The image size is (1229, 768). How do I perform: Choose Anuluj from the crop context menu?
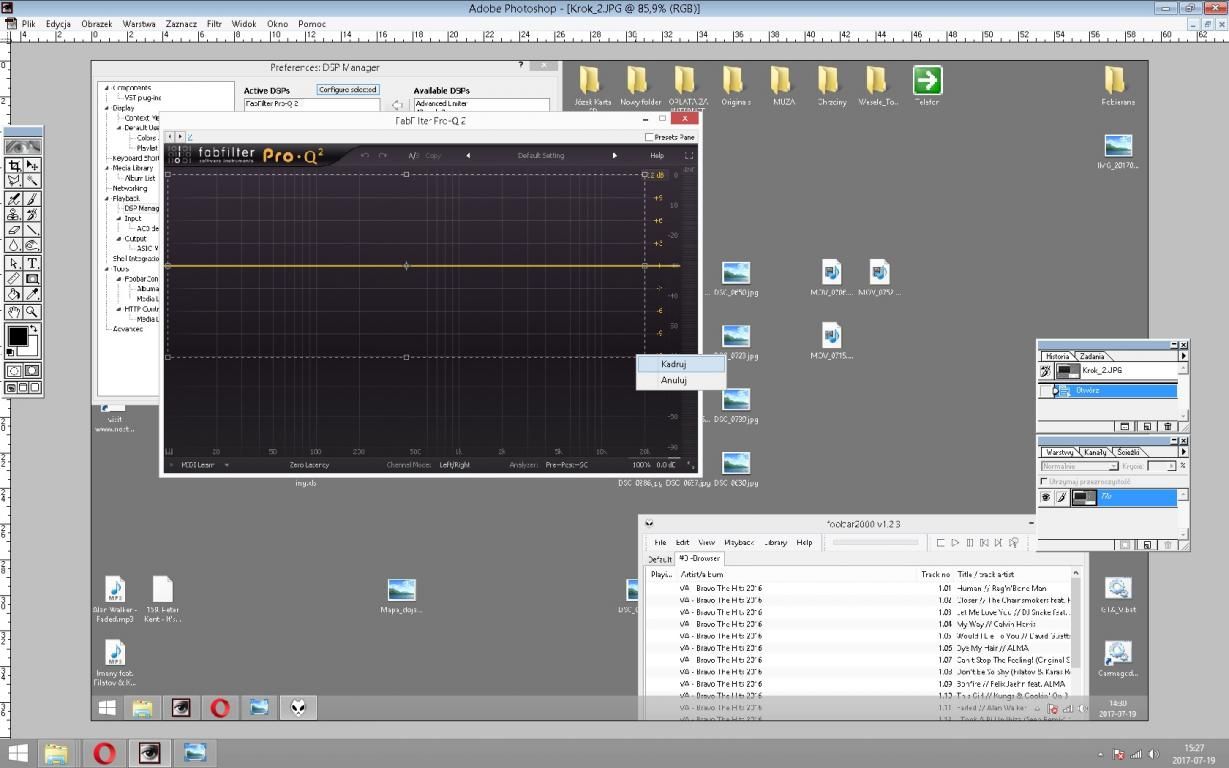[x=681, y=380]
